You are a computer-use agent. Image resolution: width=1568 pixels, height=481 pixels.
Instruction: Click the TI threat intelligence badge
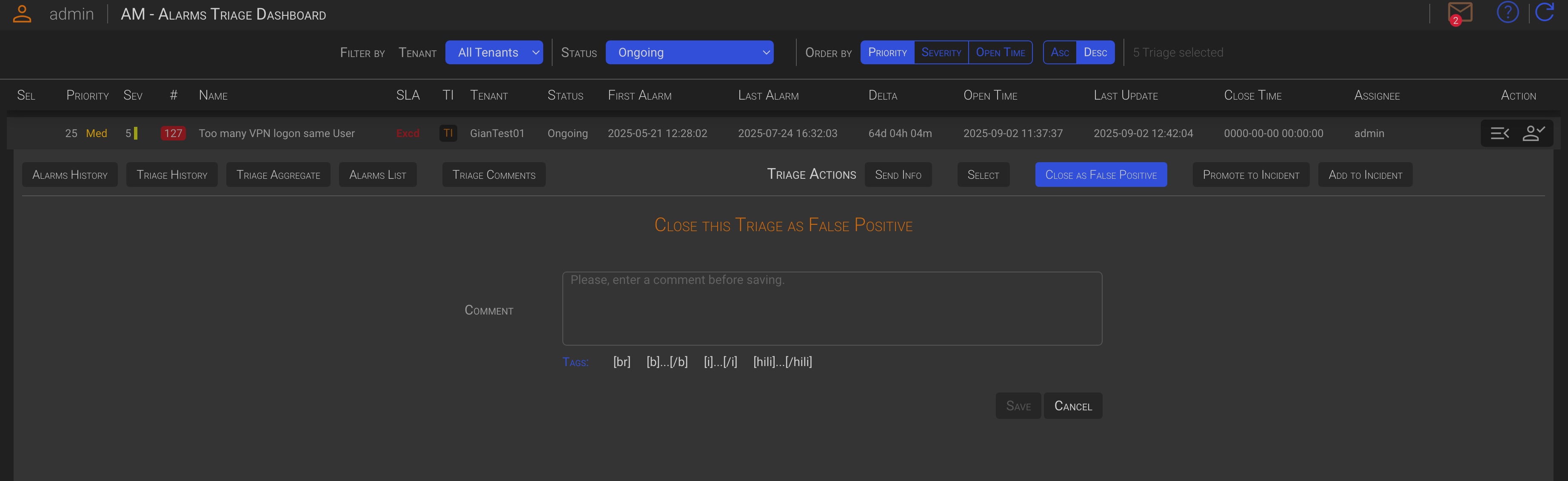(x=448, y=133)
